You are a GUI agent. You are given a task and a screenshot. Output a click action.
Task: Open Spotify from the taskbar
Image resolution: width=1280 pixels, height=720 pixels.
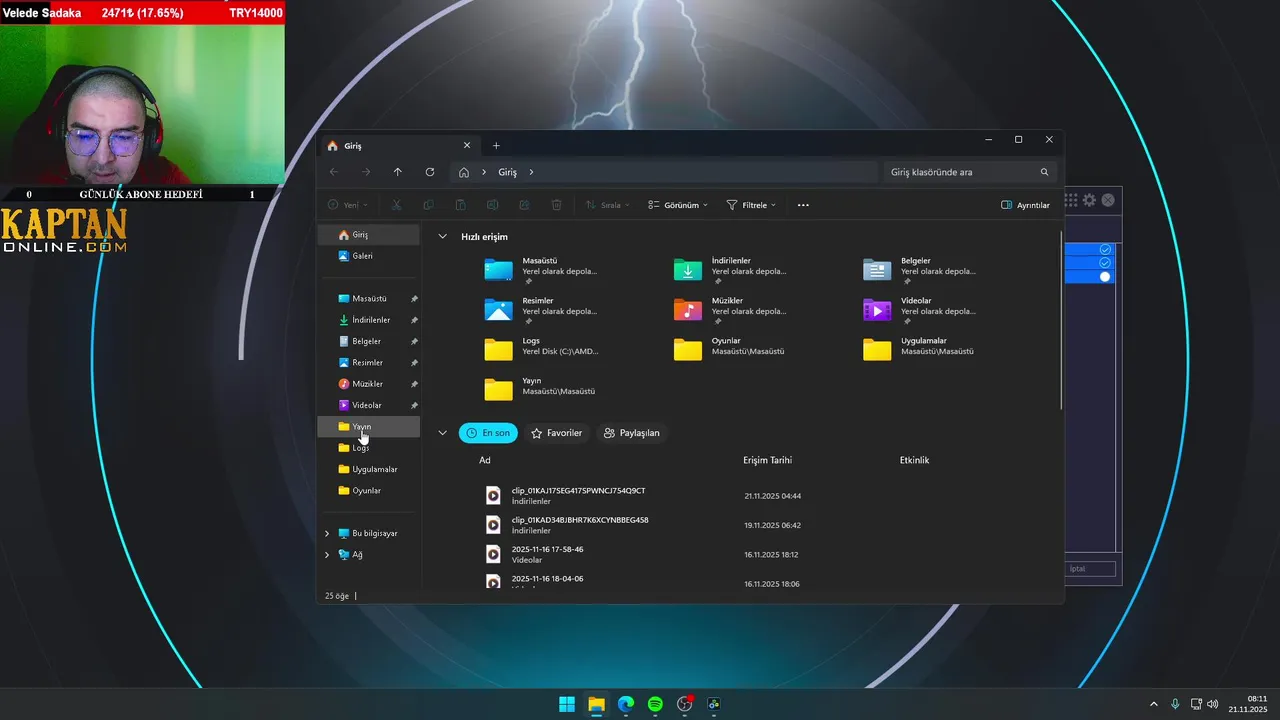tap(655, 704)
